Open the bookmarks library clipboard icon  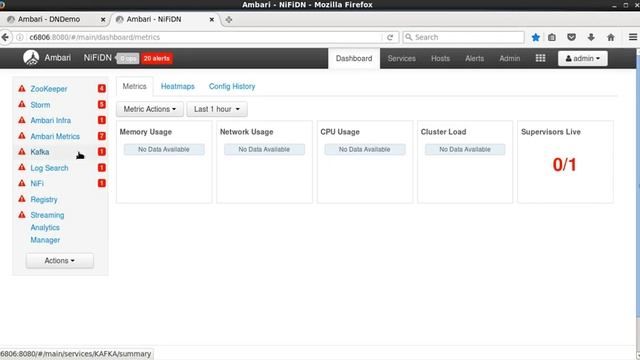click(x=552, y=37)
